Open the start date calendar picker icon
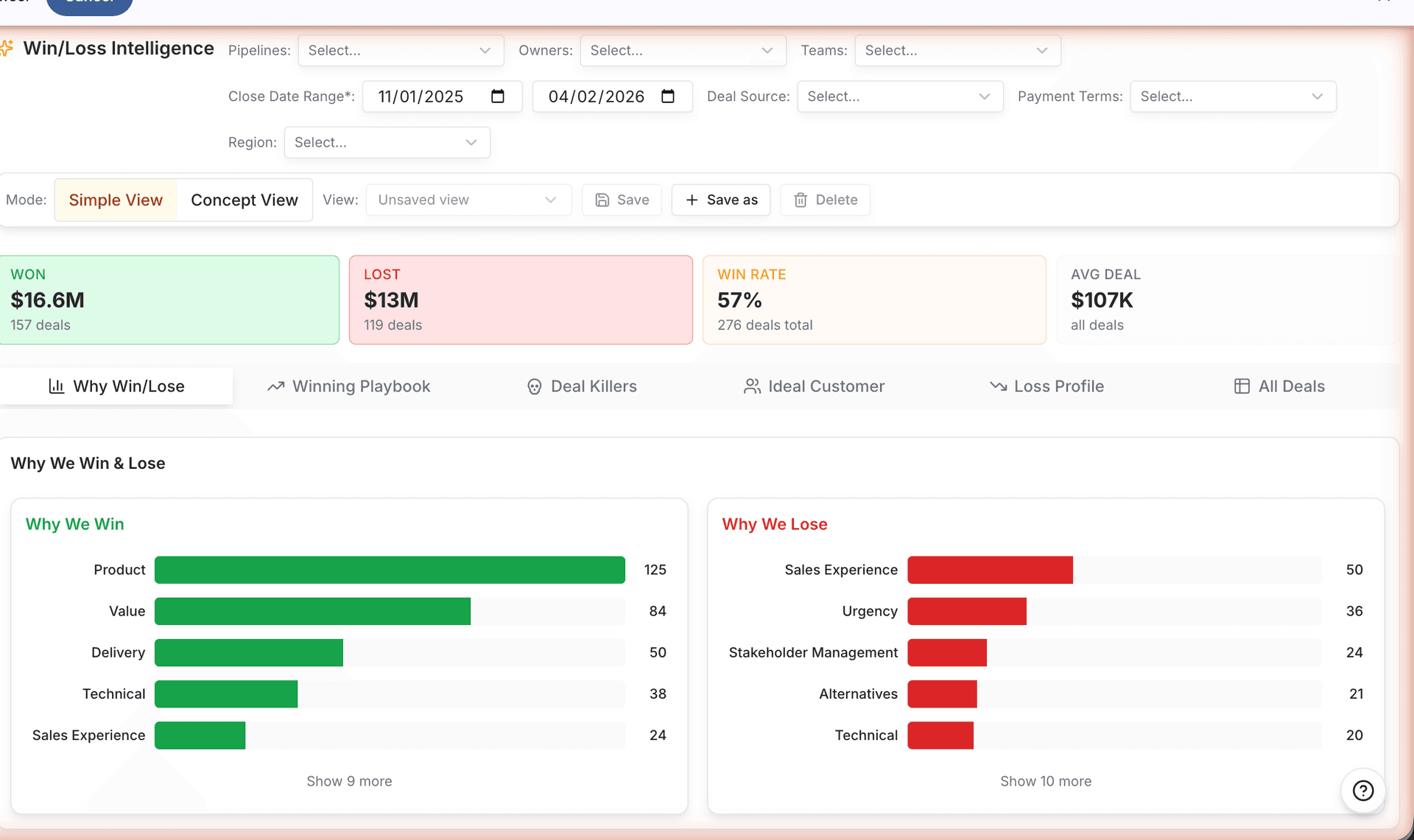This screenshot has height=840, width=1414. 498,96
